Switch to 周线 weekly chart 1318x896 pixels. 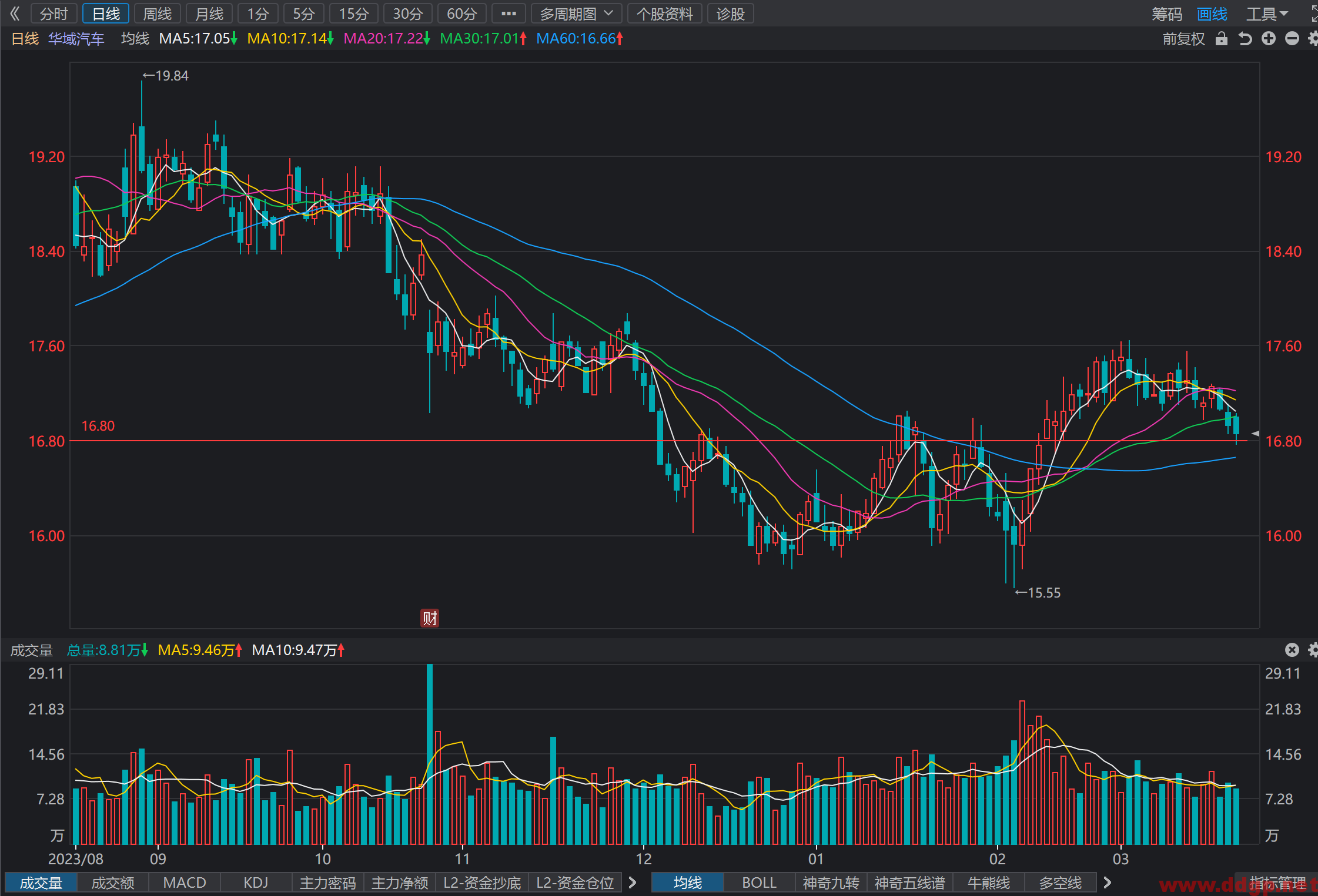click(x=158, y=14)
